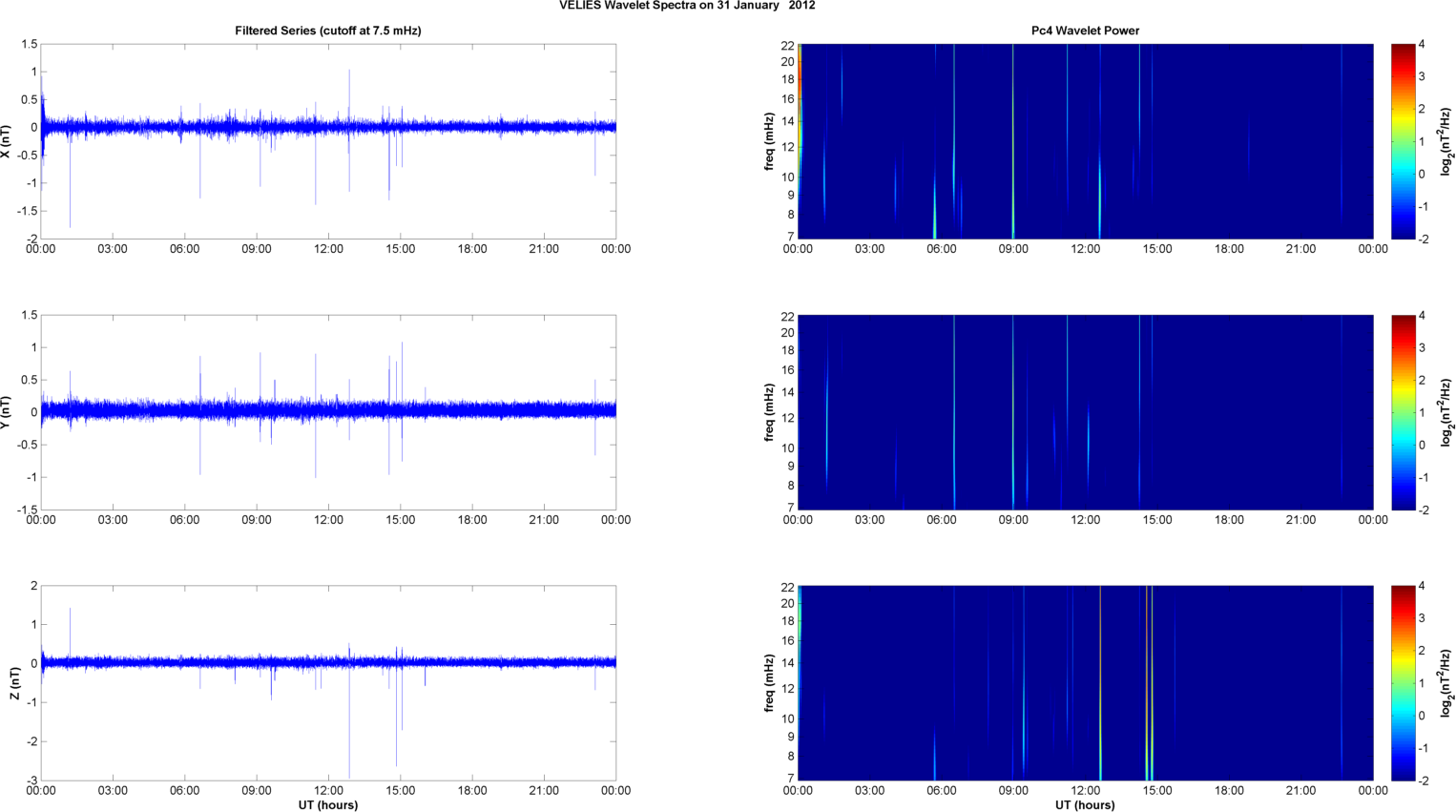Click the UT (hours) label under Z series
This screenshot has height=812, width=1456.
(x=327, y=805)
